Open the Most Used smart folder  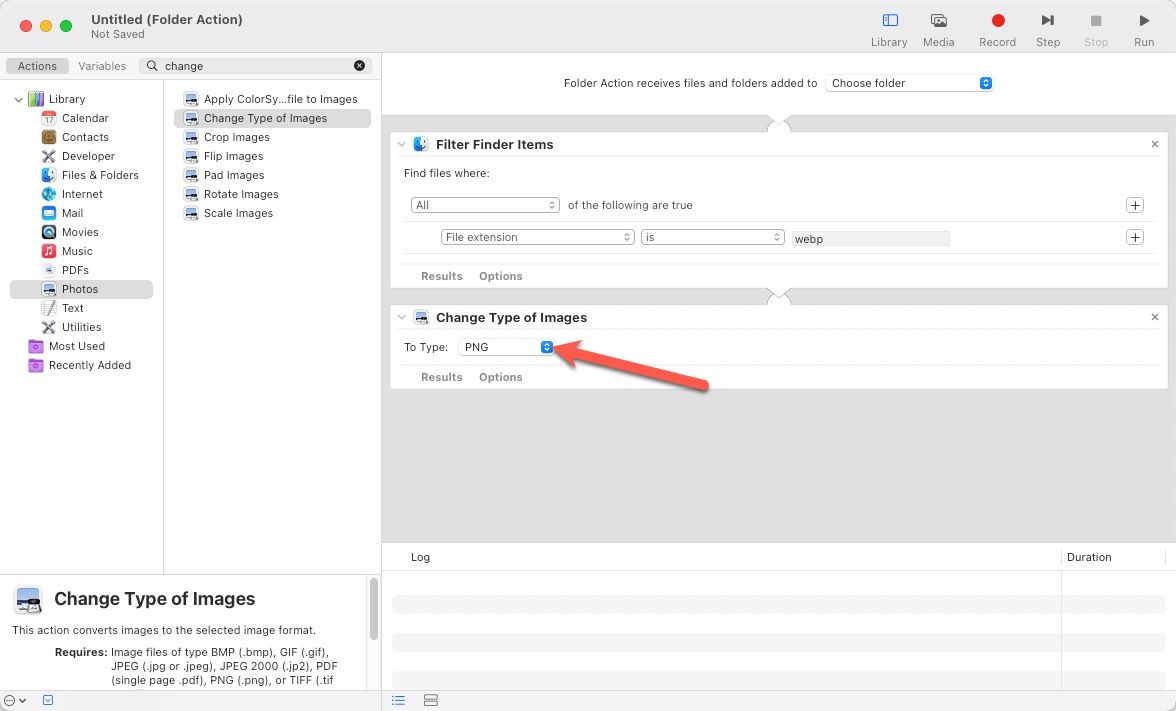click(76, 346)
